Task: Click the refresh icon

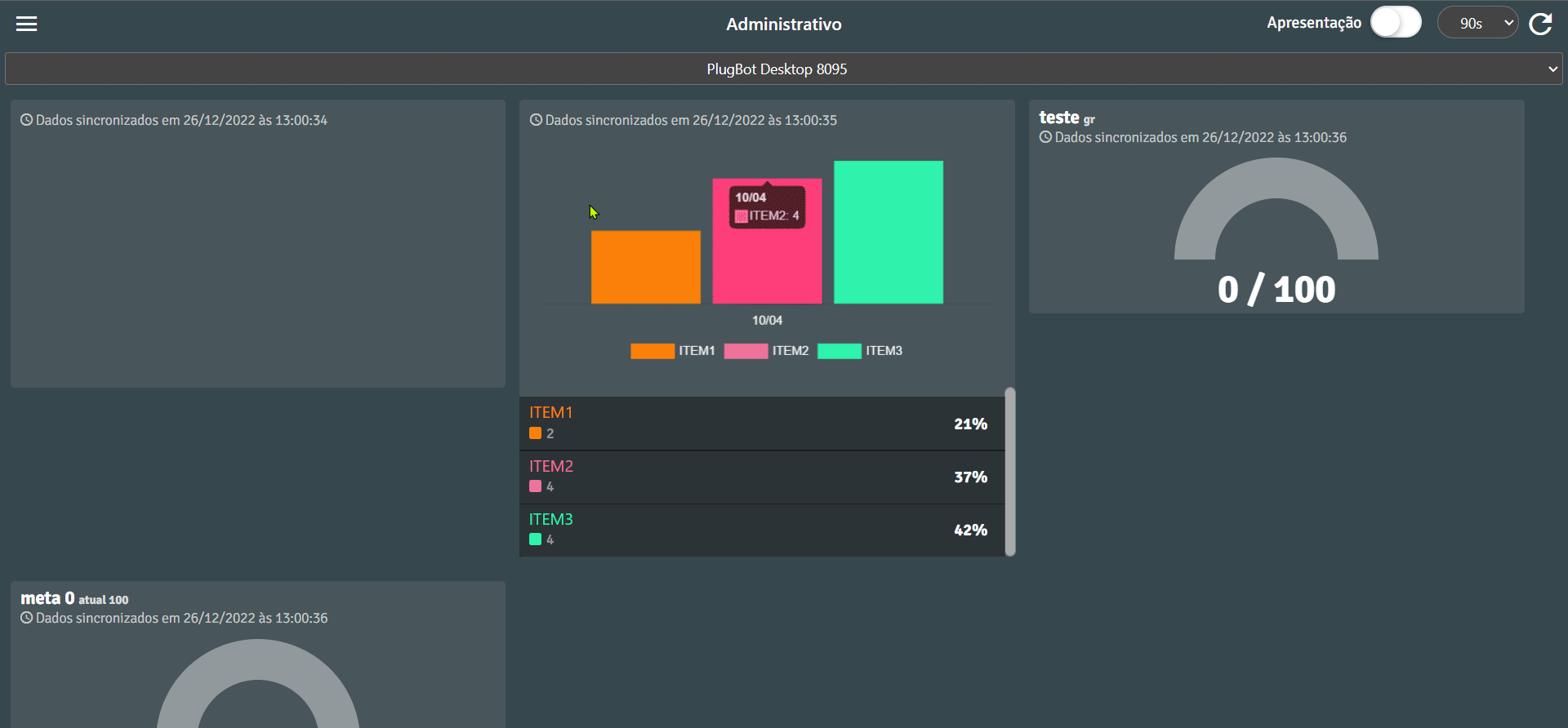Action: click(x=1541, y=24)
